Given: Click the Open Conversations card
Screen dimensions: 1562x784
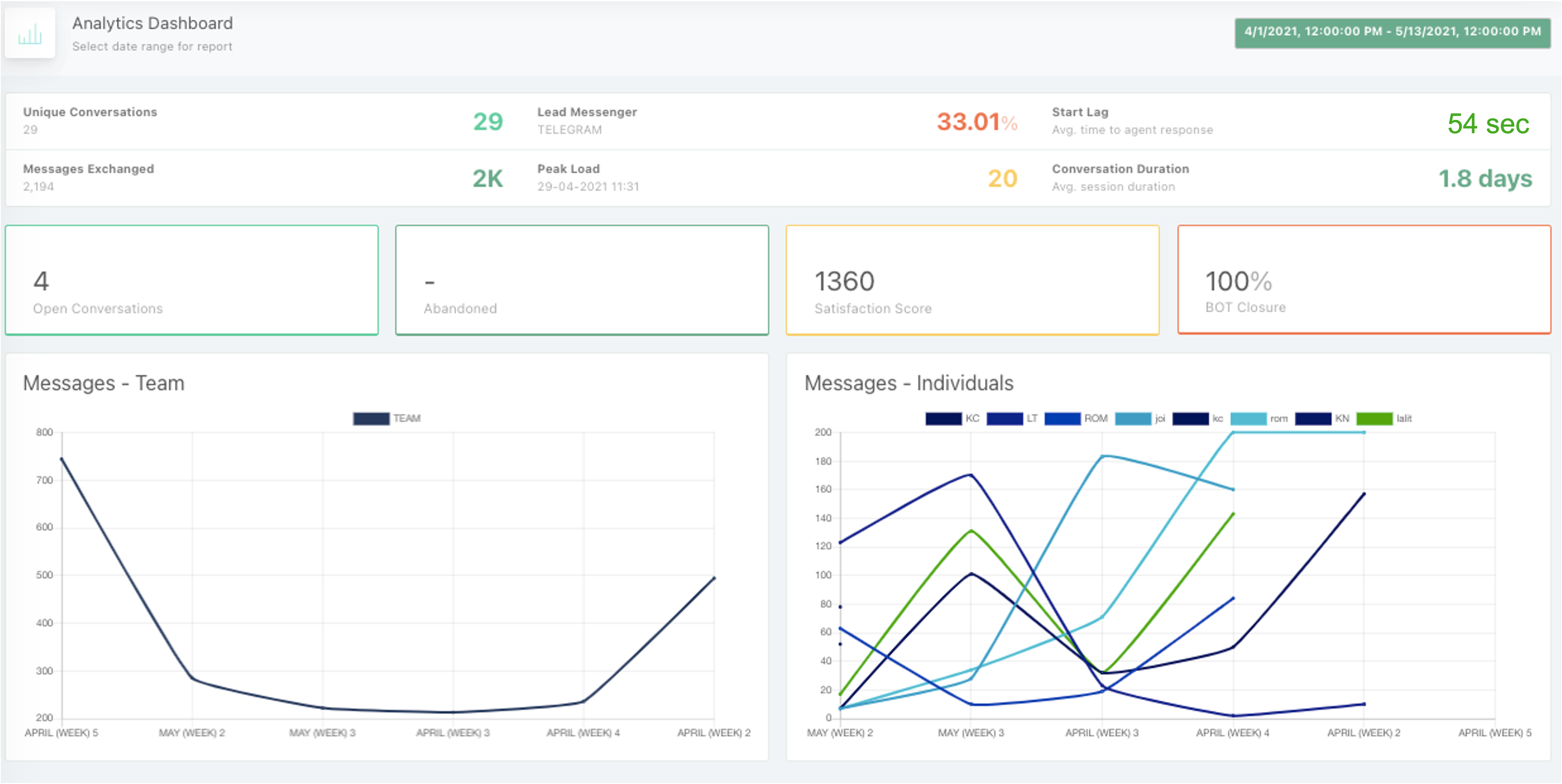Looking at the screenshot, I should (x=191, y=280).
